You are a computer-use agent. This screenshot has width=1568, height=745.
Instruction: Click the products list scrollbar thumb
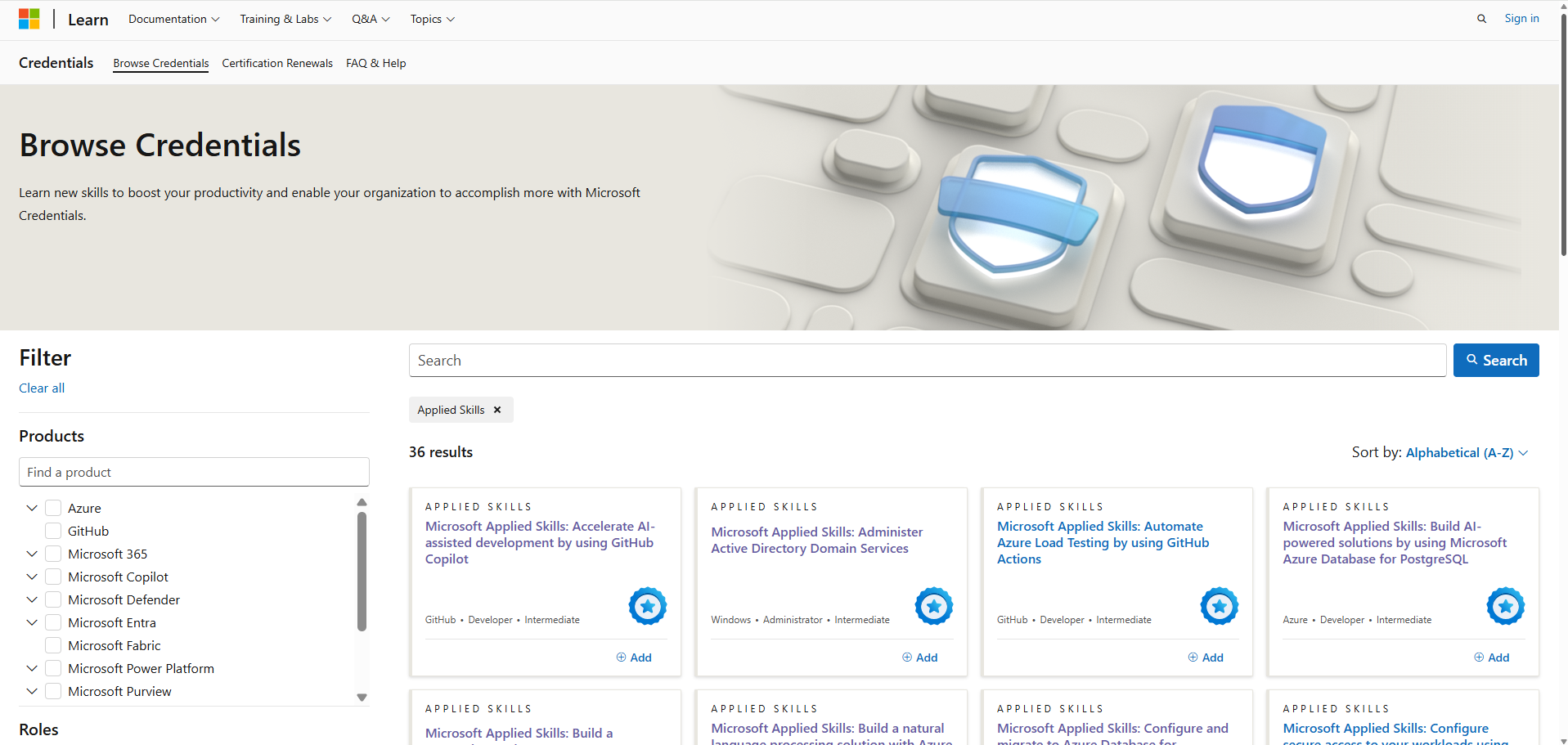(x=362, y=572)
